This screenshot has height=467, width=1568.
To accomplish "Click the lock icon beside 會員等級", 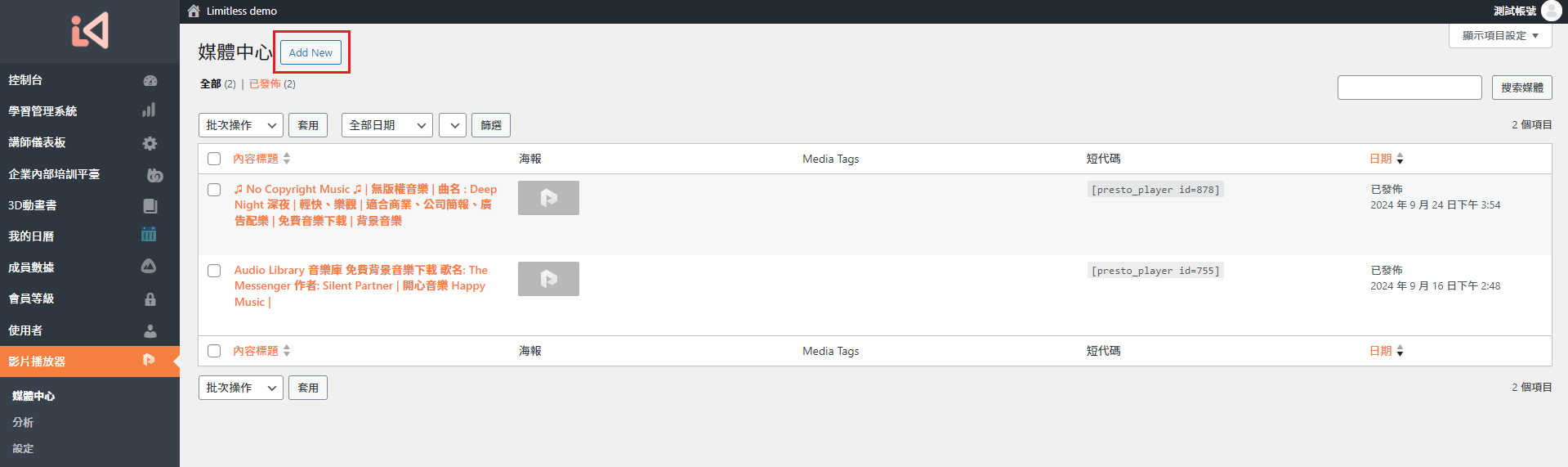I will point(150,299).
